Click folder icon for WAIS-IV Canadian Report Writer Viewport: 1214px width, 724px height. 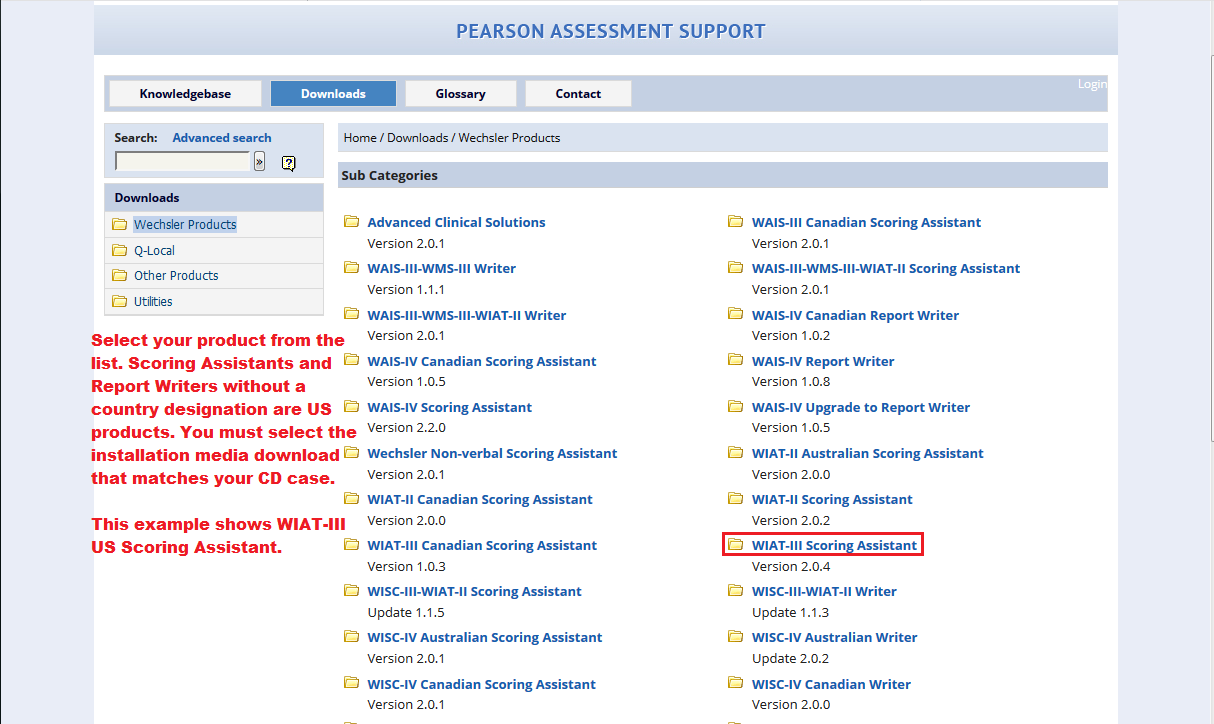pos(736,315)
